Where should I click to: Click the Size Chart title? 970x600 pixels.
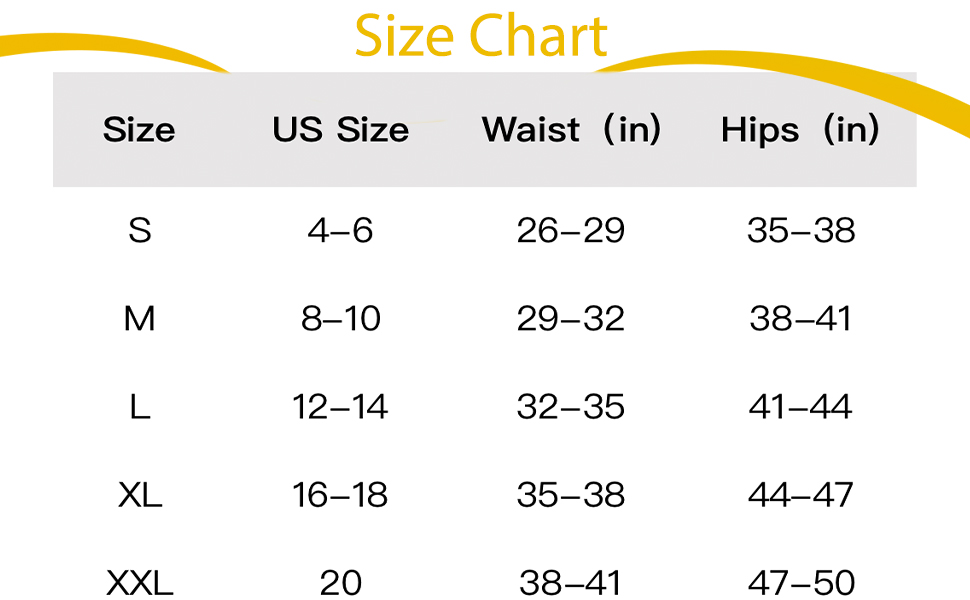481,36
